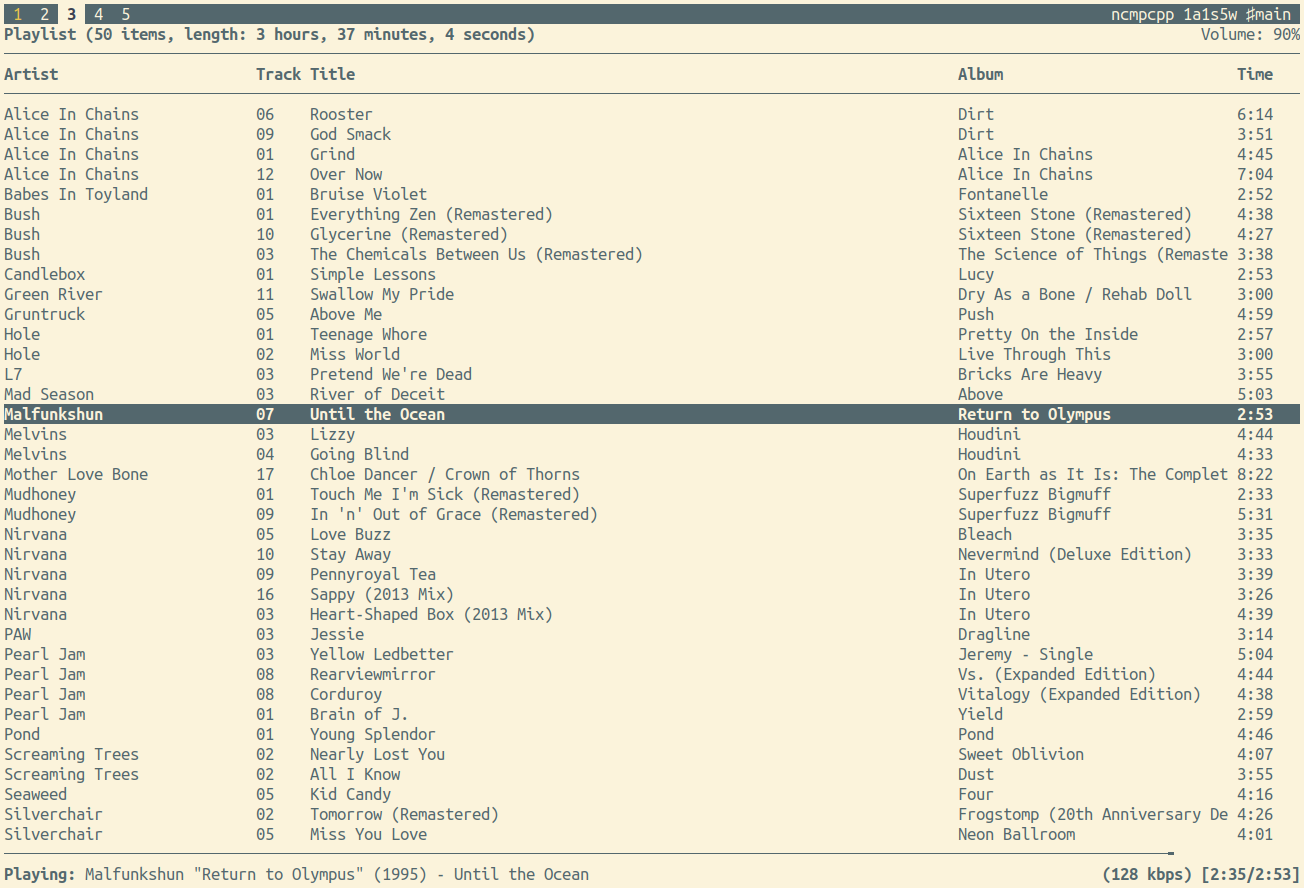Select Alice In Chains song Rooster
Image resolution: width=1304 pixels, height=888 pixels.
click(x=340, y=114)
